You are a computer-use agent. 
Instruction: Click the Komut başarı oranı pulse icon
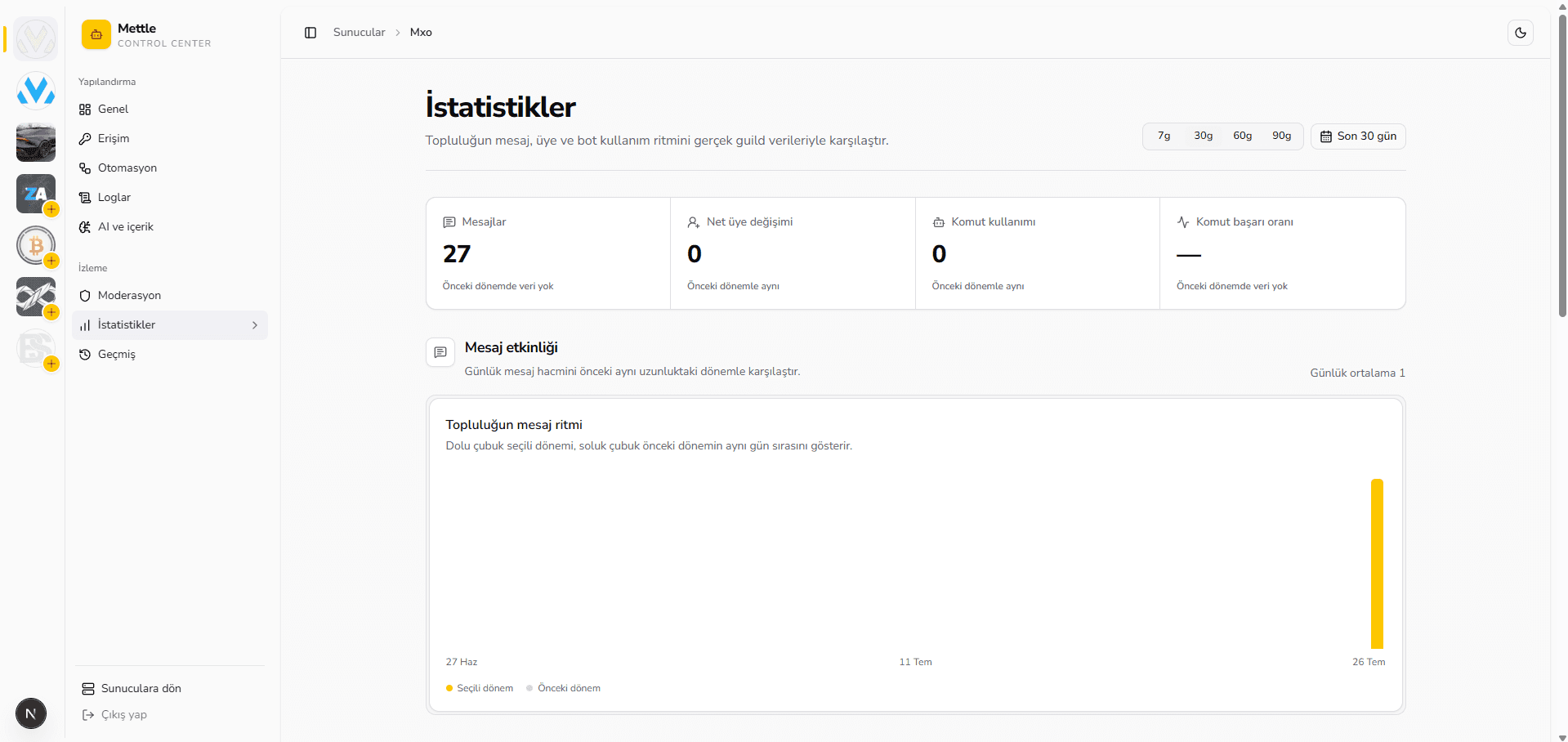tap(1183, 222)
